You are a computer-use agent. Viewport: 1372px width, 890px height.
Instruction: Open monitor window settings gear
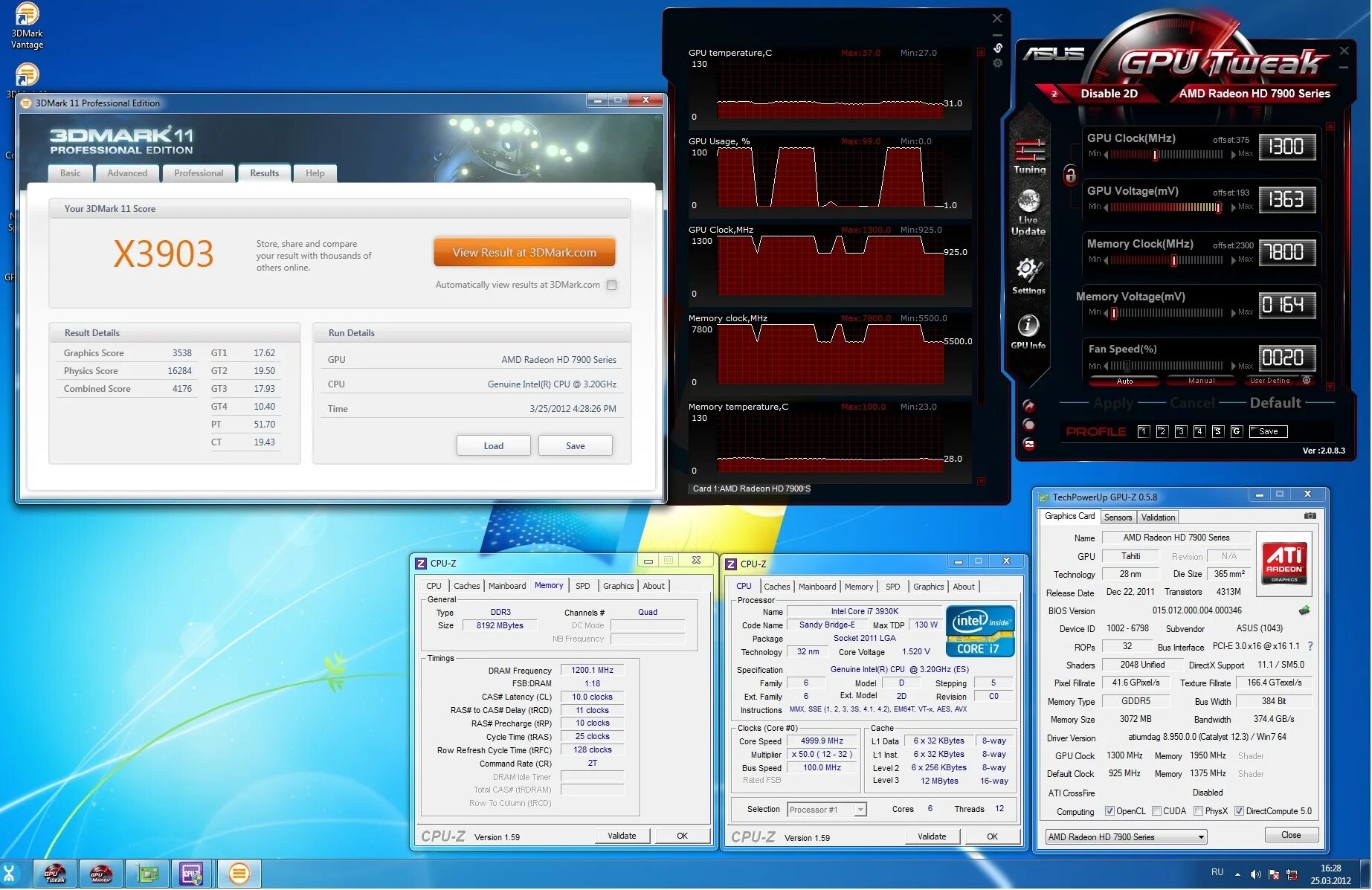click(x=998, y=63)
